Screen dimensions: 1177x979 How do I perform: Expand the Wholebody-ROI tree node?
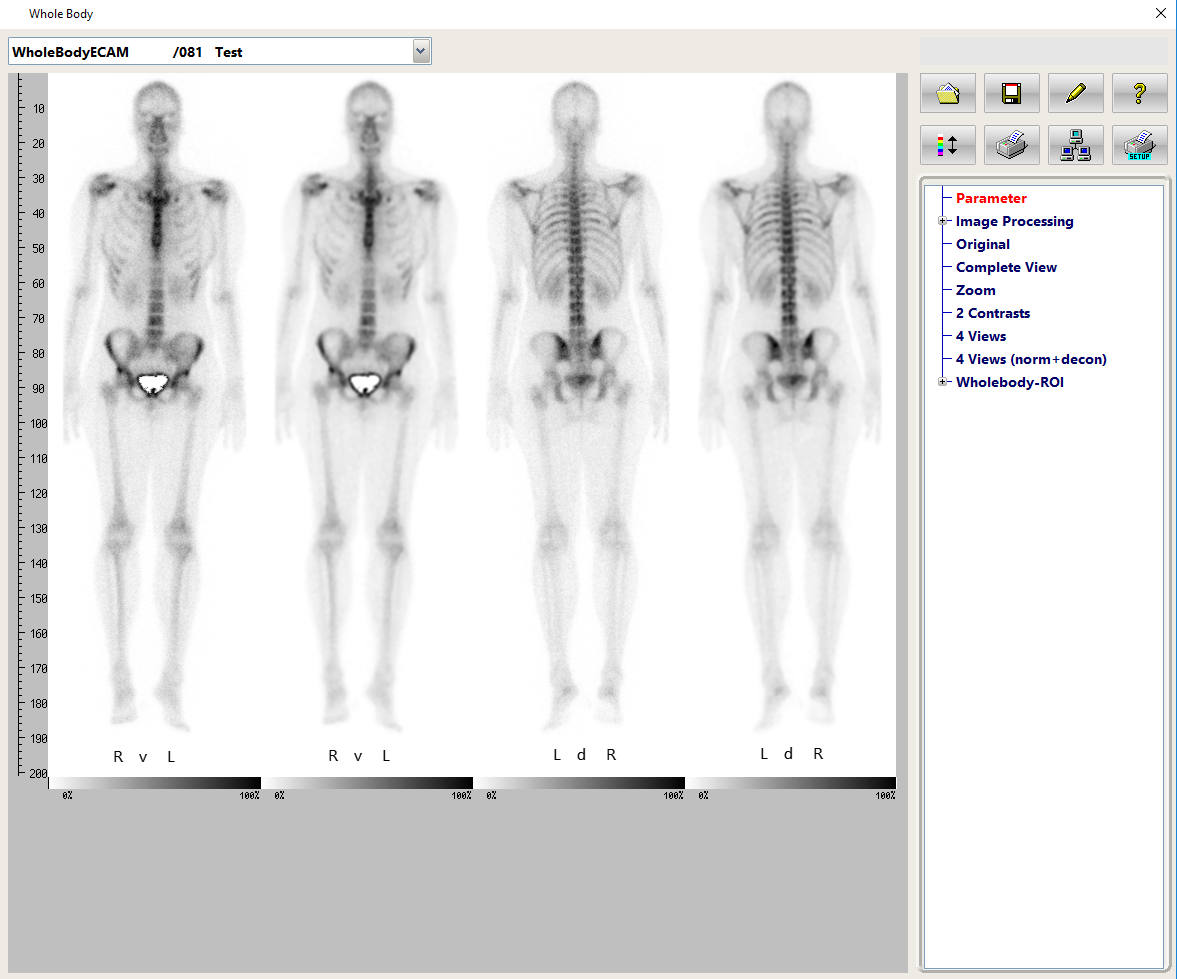click(x=942, y=382)
